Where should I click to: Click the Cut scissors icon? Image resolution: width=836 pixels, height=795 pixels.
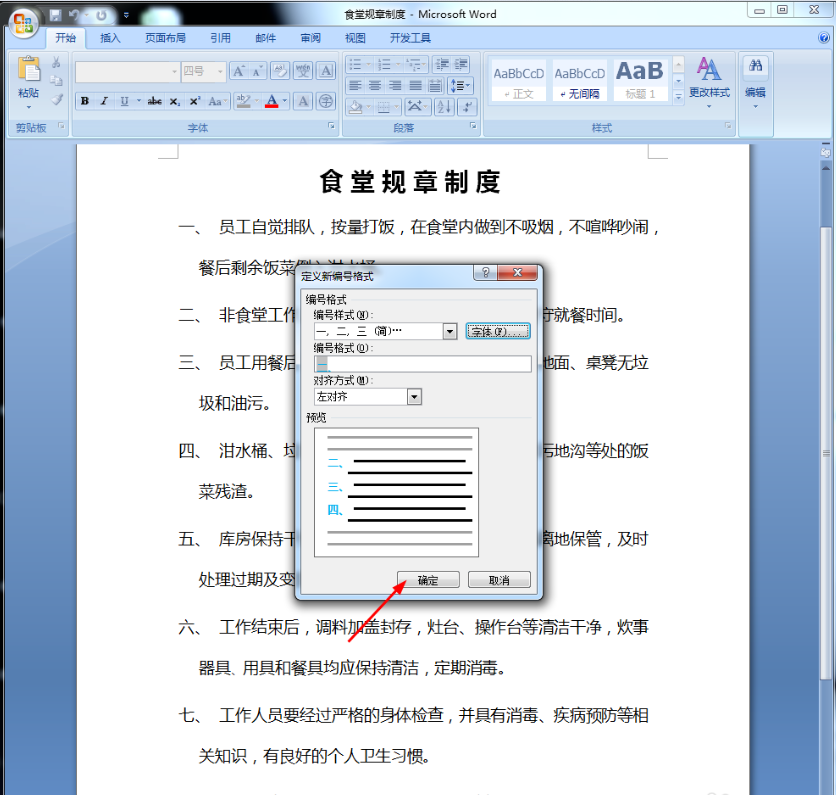[x=56, y=63]
